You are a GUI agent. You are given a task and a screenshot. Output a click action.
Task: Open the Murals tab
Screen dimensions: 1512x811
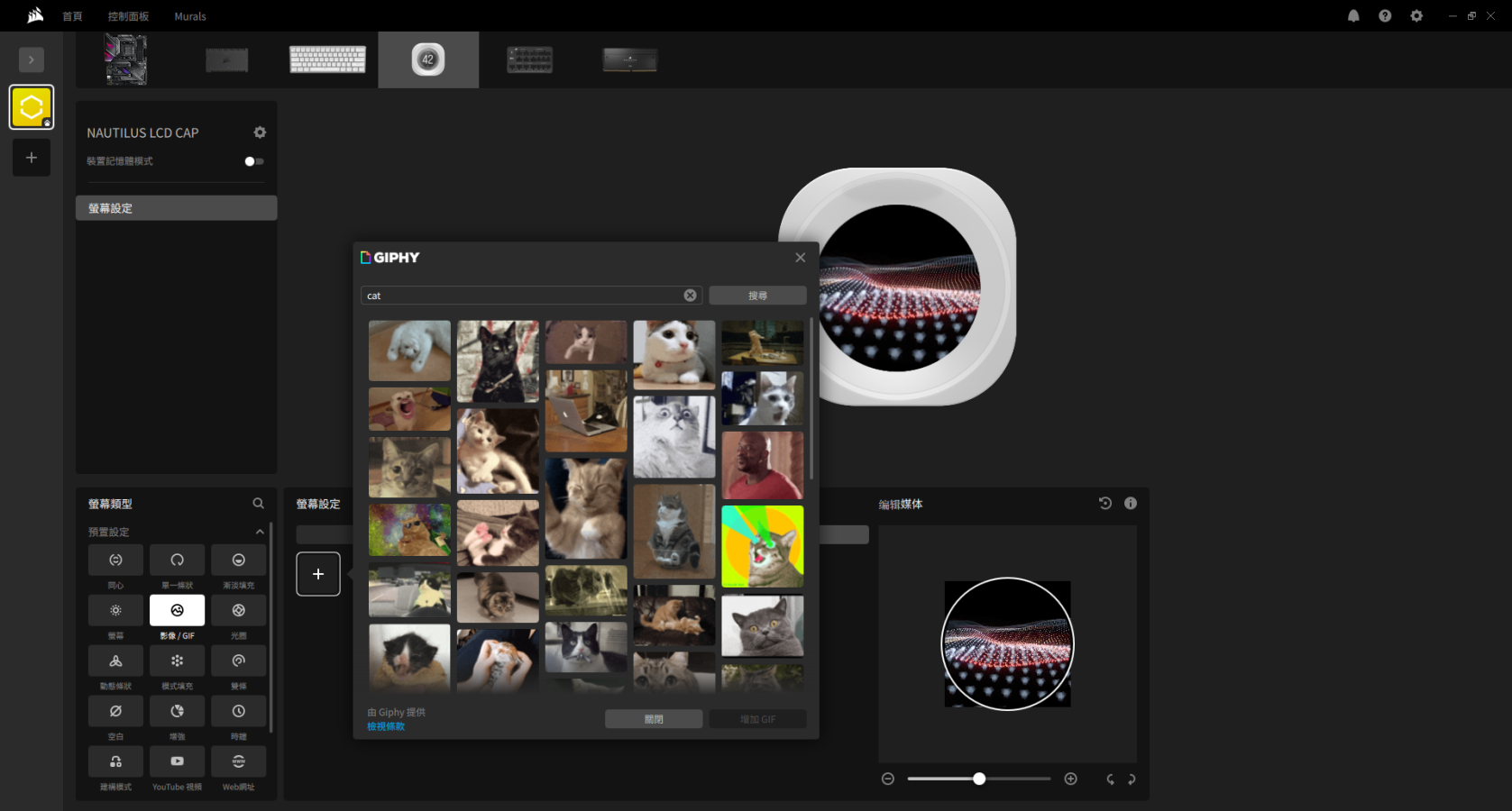tap(189, 16)
